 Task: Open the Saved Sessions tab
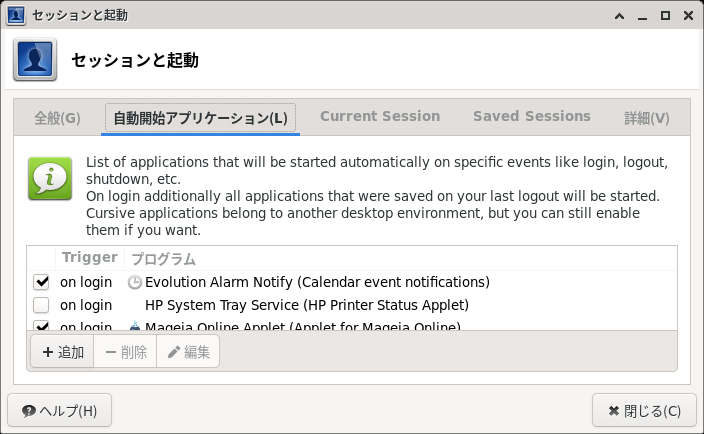(532, 117)
